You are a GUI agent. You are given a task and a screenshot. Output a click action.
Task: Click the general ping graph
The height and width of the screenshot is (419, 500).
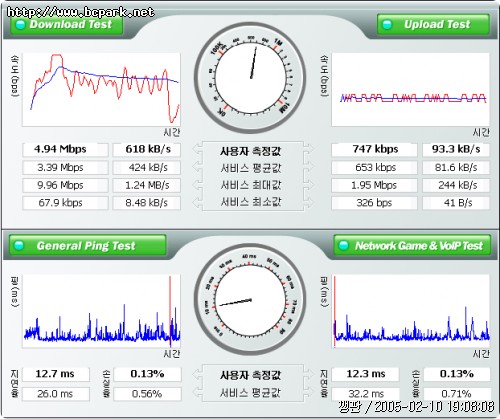101,311
